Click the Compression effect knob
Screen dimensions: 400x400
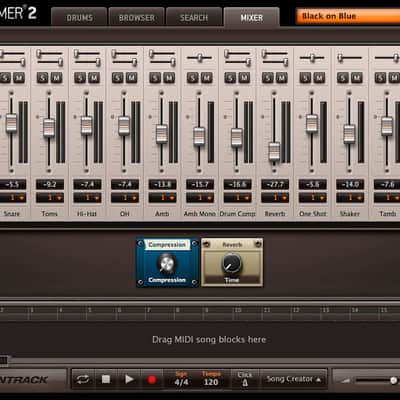pyautogui.click(x=167, y=264)
